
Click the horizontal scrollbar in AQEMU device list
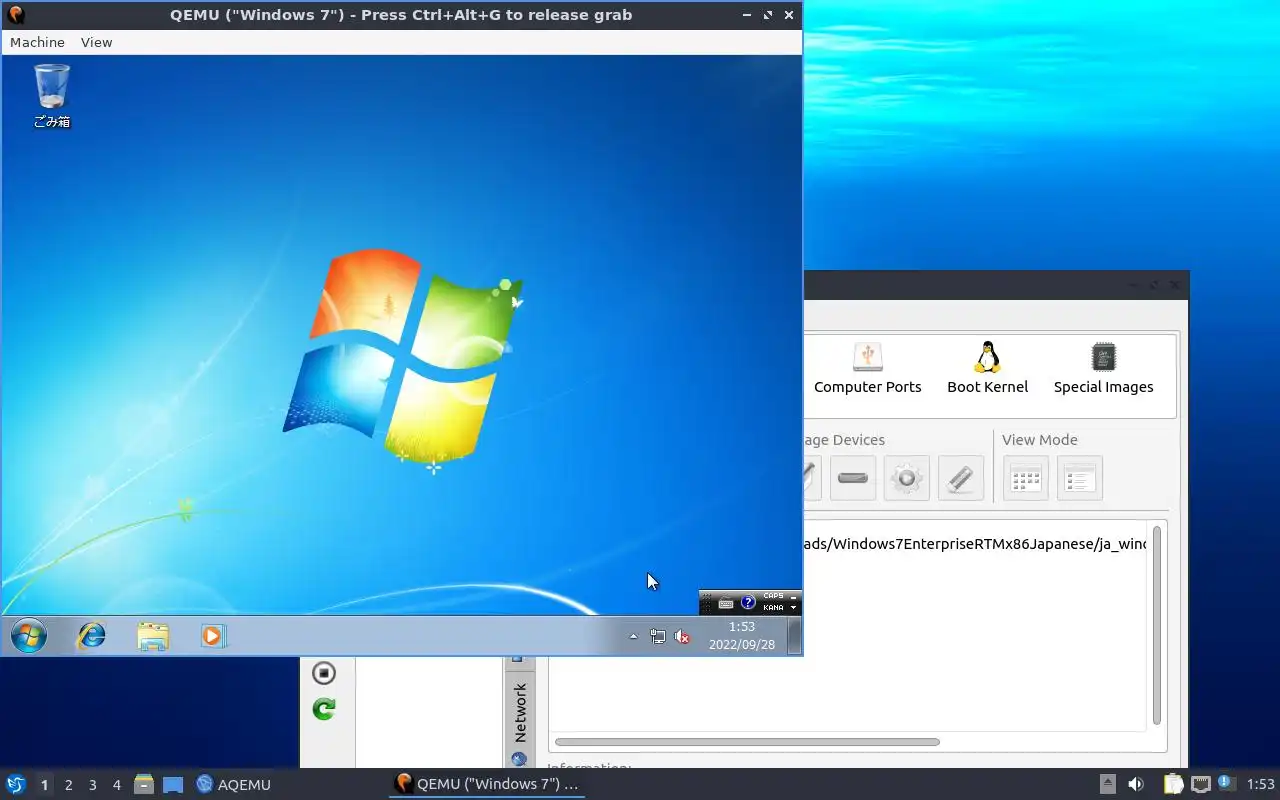pos(747,742)
